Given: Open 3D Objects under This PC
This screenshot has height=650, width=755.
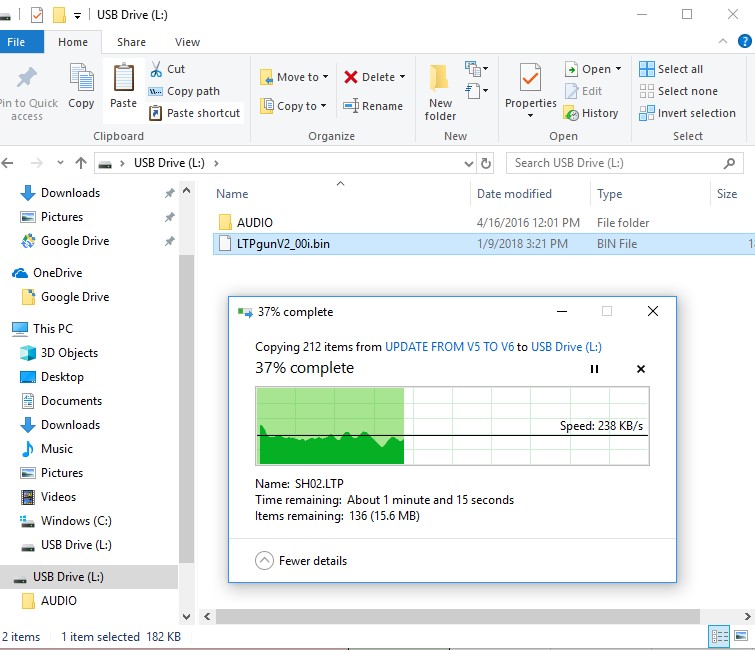Looking at the screenshot, I should 69,352.
